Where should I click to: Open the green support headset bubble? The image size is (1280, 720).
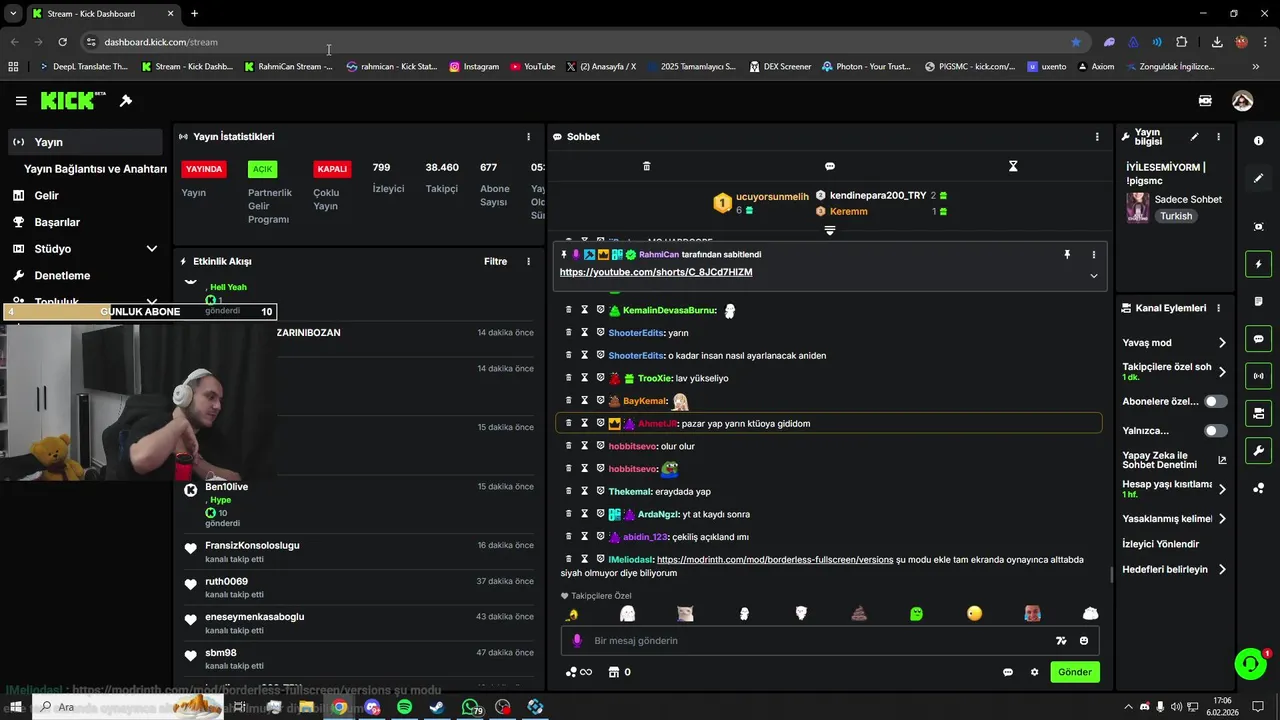coord(1249,664)
